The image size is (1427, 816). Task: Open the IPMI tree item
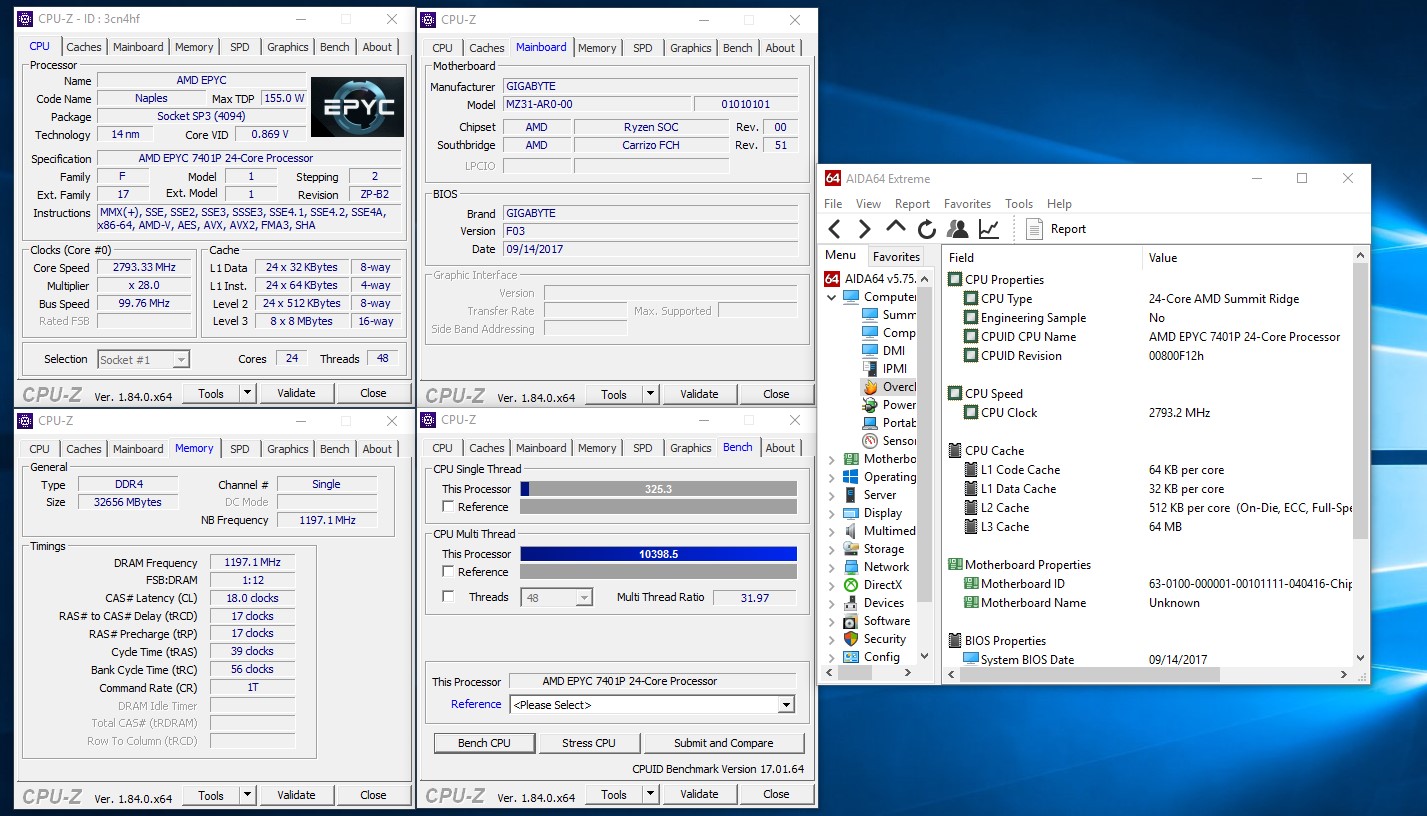[x=885, y=369]
